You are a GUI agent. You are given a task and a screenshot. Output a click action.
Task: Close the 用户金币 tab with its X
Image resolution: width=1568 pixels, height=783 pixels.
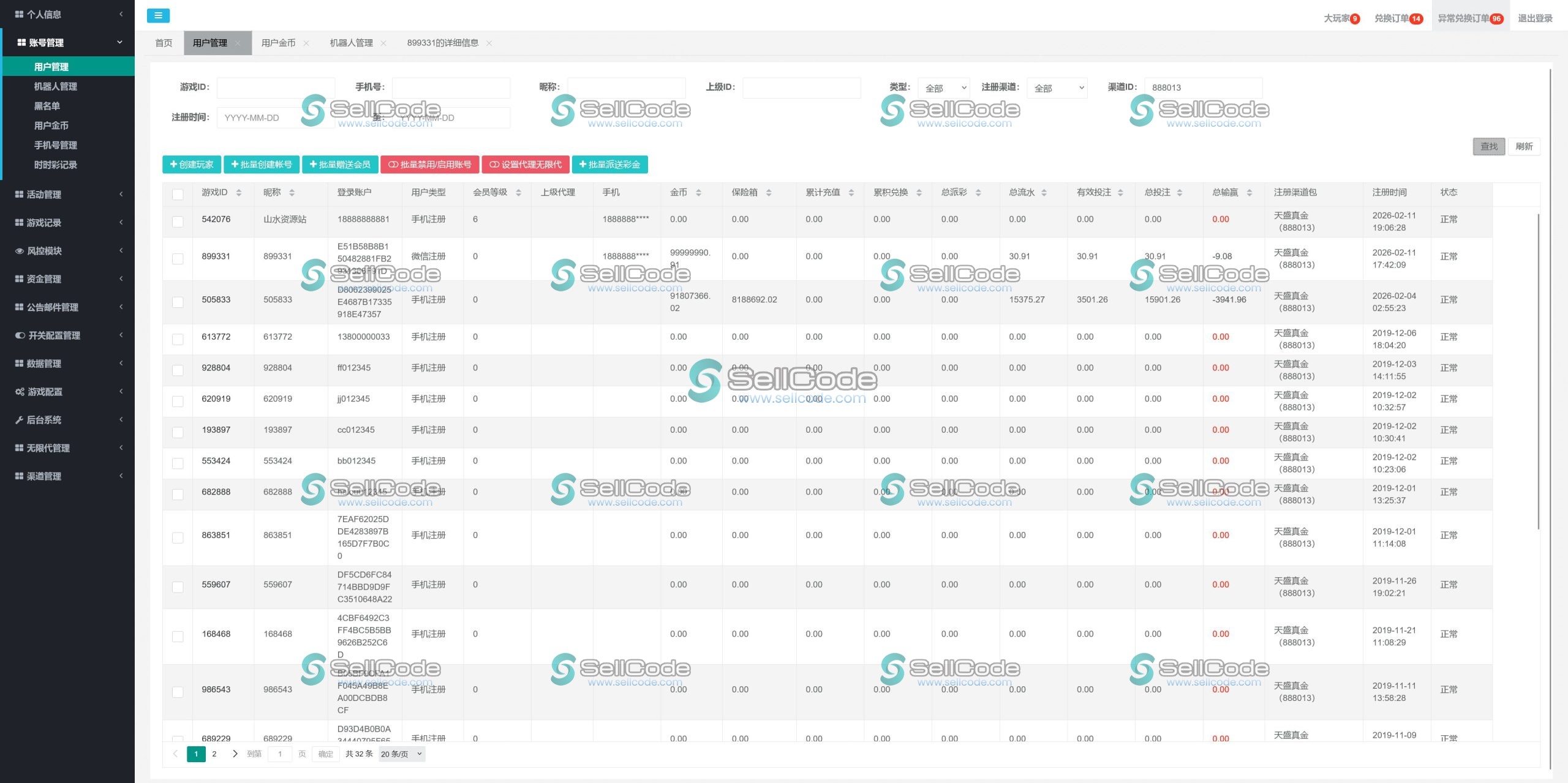[306, 43]
